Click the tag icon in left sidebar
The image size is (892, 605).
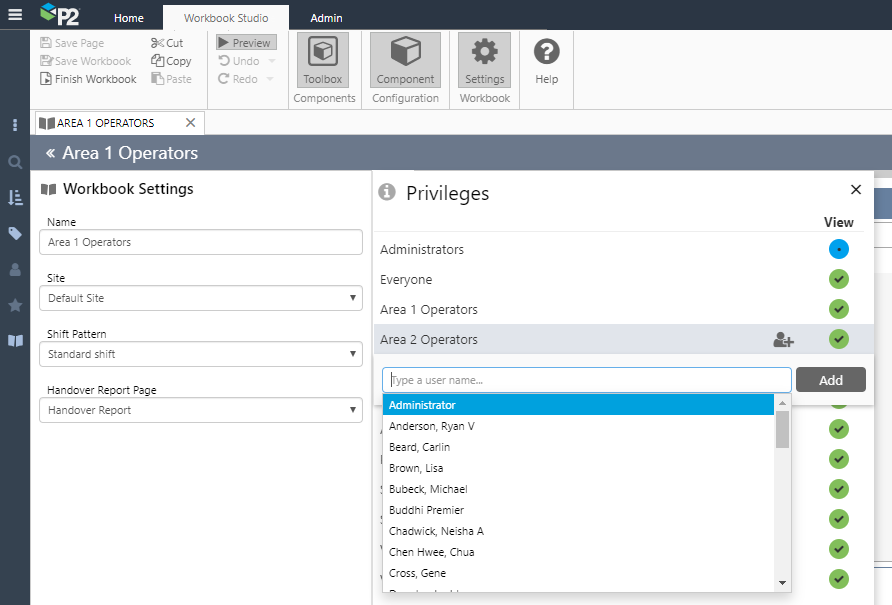coord(15,233)
